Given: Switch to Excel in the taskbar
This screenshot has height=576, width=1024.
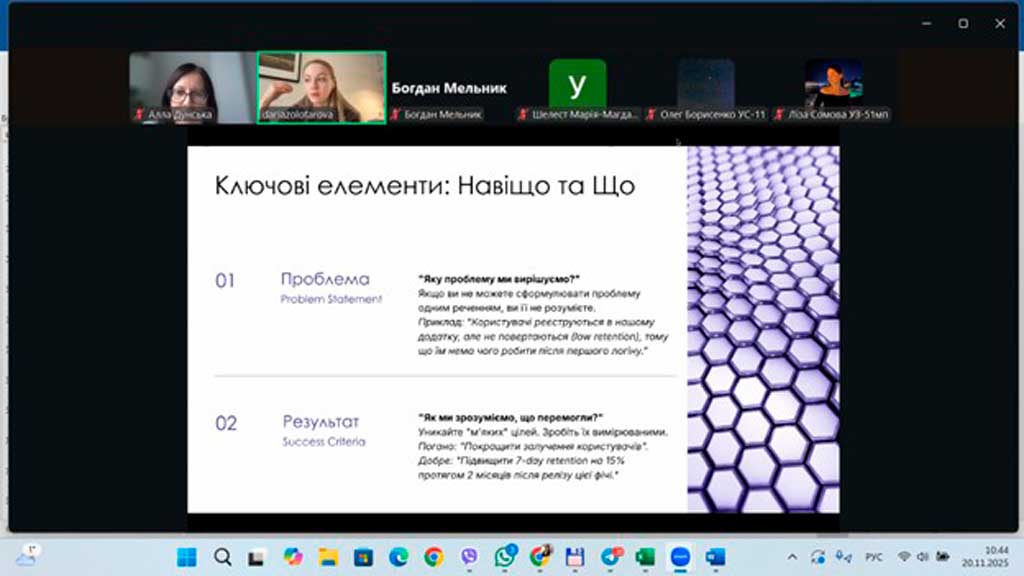Looking at the screenshot, I should (x=644, y=556).
